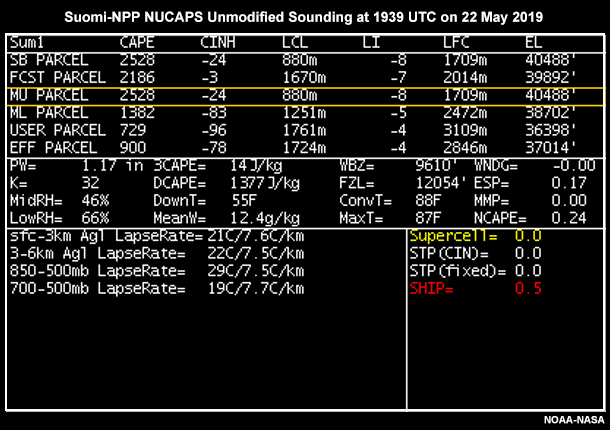Click the ESP= 0.17 value
Image resolution: width=610 pixels, height=430 pixels.
point(569,183)
